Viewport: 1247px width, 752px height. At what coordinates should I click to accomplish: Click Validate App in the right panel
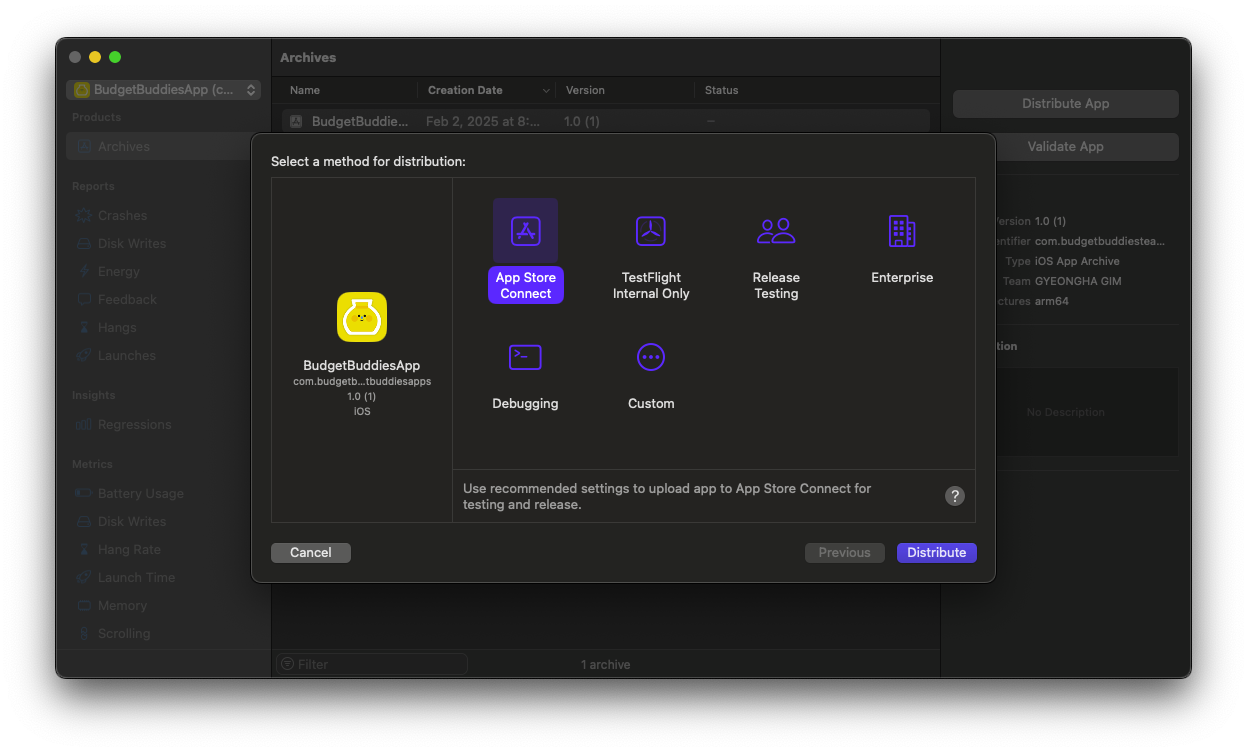[x=1066, y=147]
